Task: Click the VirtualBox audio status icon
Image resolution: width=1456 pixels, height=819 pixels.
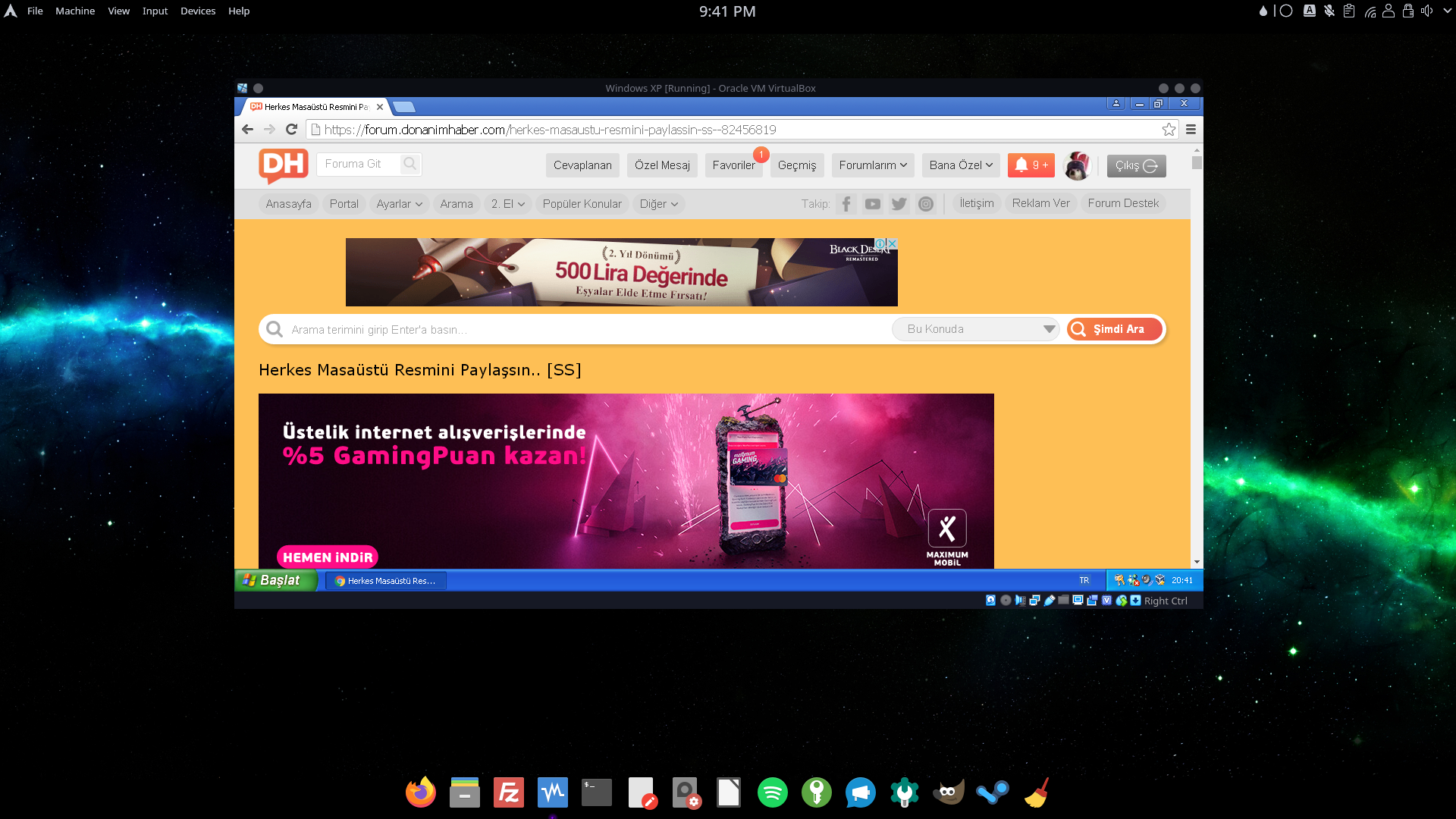Action: pos(1020,601)
